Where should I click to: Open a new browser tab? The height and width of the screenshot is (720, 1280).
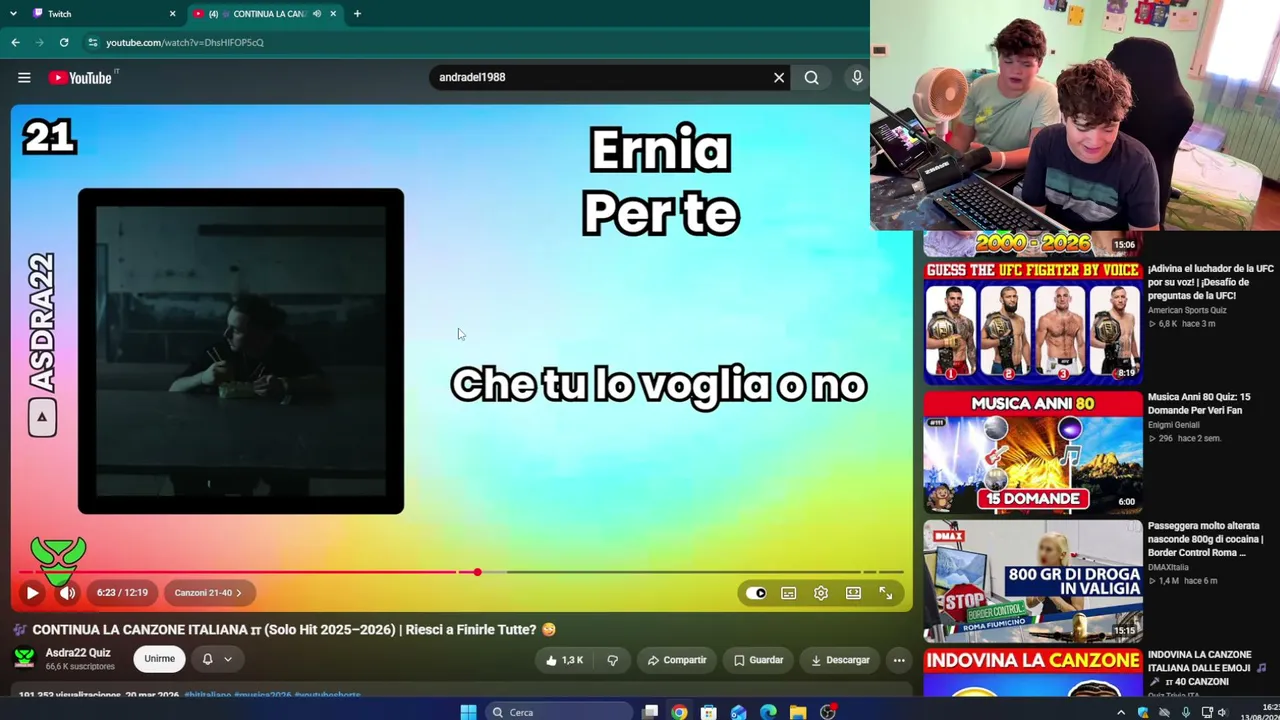click(x=357, y=14)
